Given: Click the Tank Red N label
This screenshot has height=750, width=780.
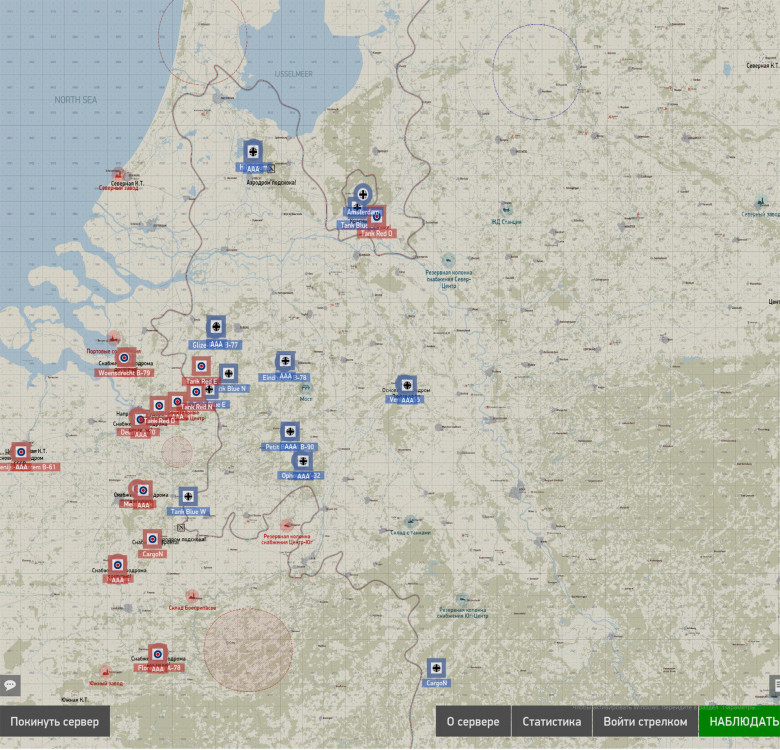Looking at the screenshot, I should [x=197, y=406].
